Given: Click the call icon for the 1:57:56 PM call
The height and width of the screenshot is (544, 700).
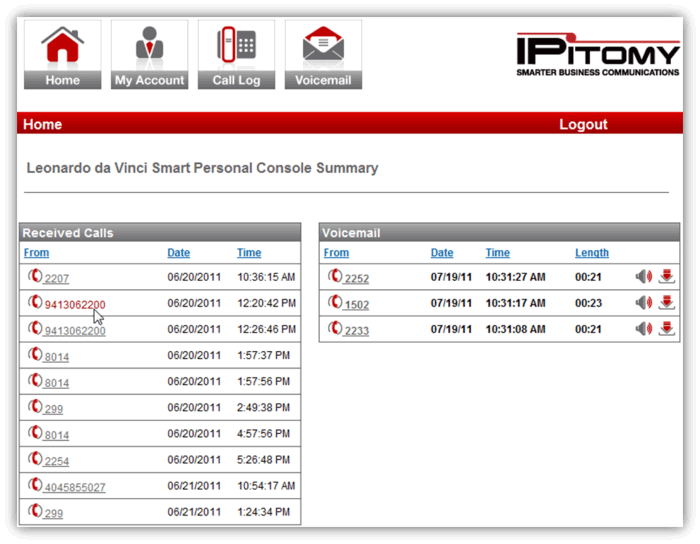Looking at the screenshot, I should (x=35, y=380).
